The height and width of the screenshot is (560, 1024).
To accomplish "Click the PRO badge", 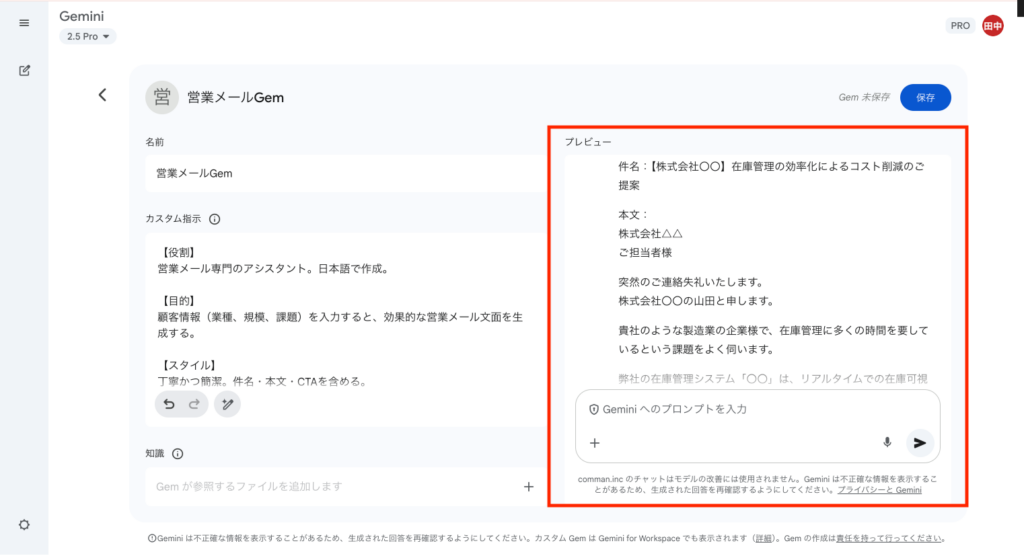I will (x=959, y=25).
